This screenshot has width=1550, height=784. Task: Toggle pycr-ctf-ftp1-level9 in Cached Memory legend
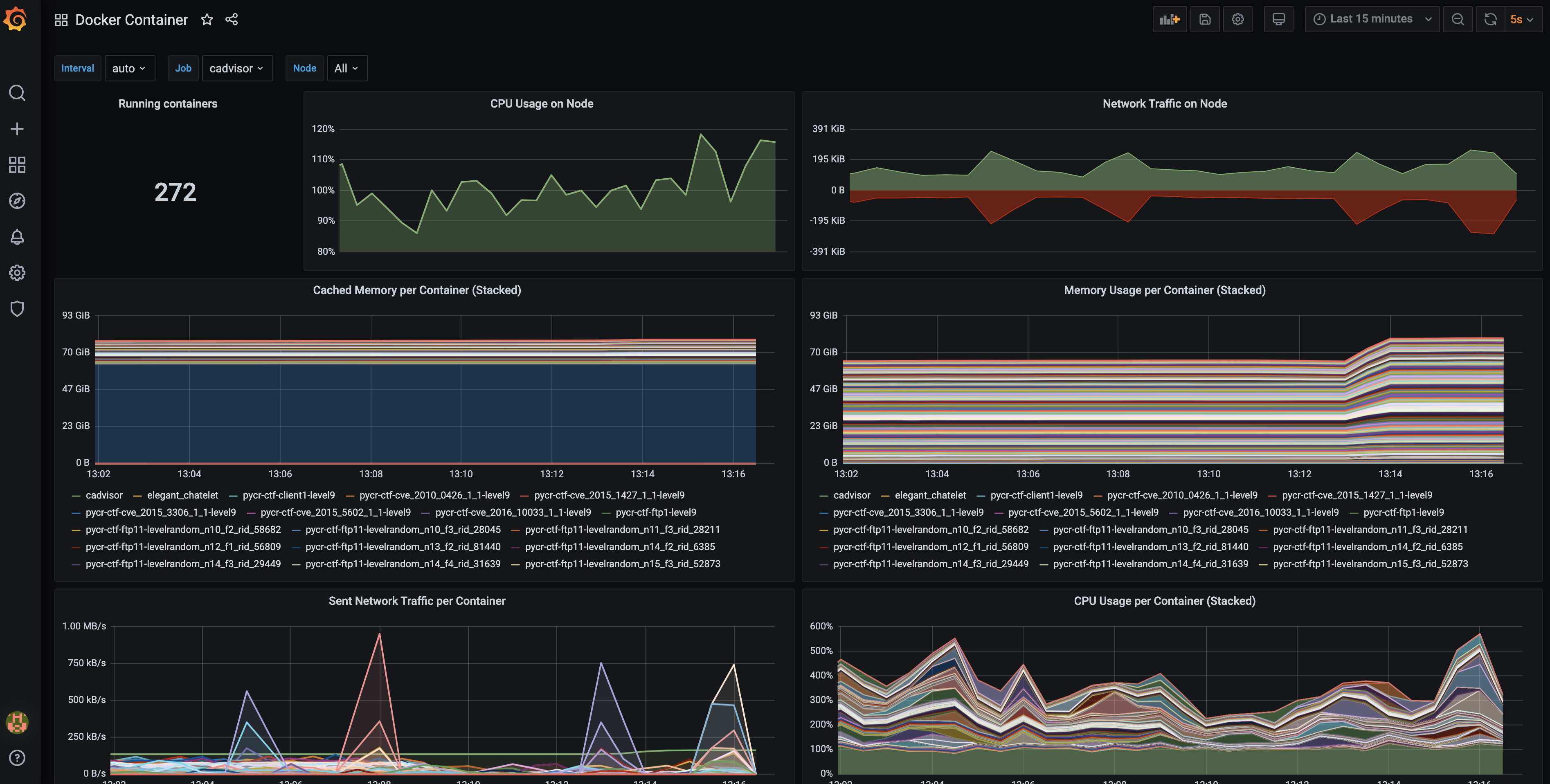655,512
